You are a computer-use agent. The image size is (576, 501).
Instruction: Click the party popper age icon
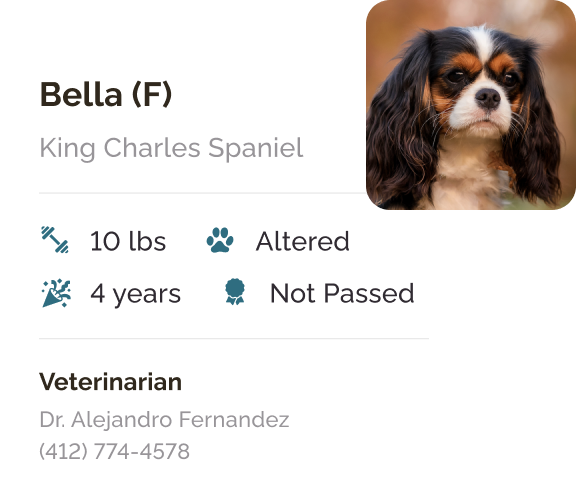click(x=56, y=293)
